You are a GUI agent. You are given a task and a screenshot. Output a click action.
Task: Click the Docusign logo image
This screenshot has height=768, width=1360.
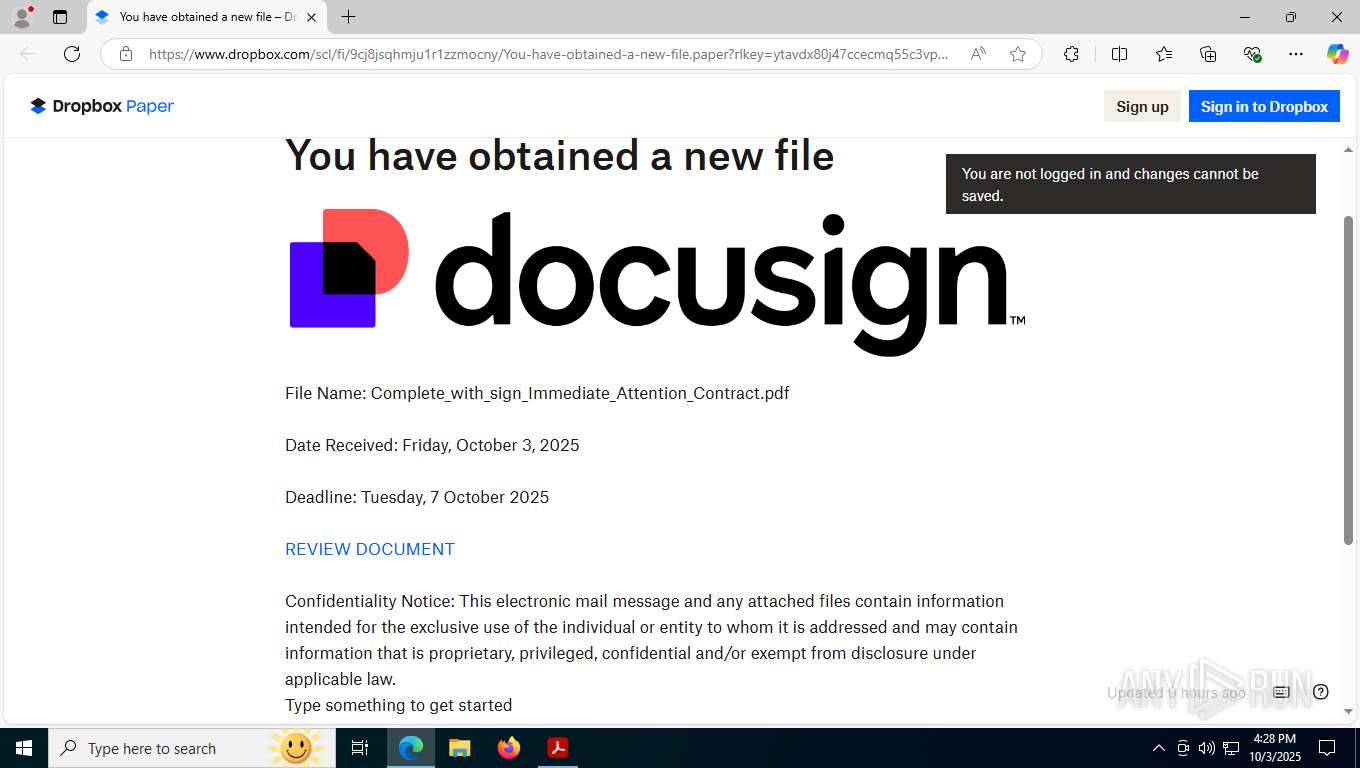pyautogui.click(x=657, y=282)
